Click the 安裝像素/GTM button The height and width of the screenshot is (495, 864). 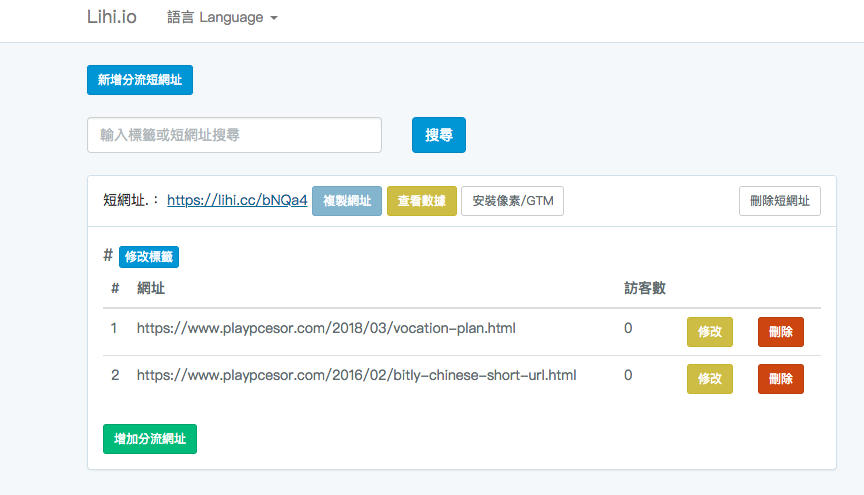[512, 201]
